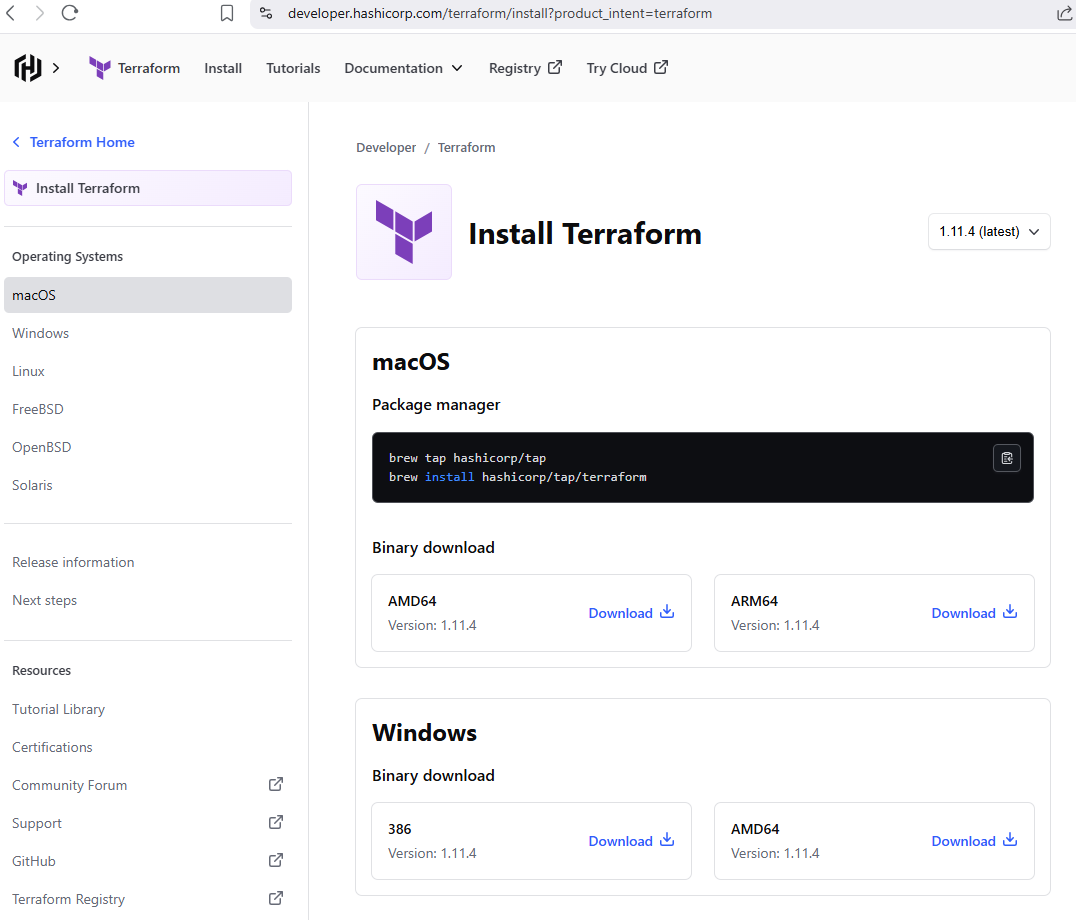Click the external-link icon beside Terraform Registry

tap(276, 898)
